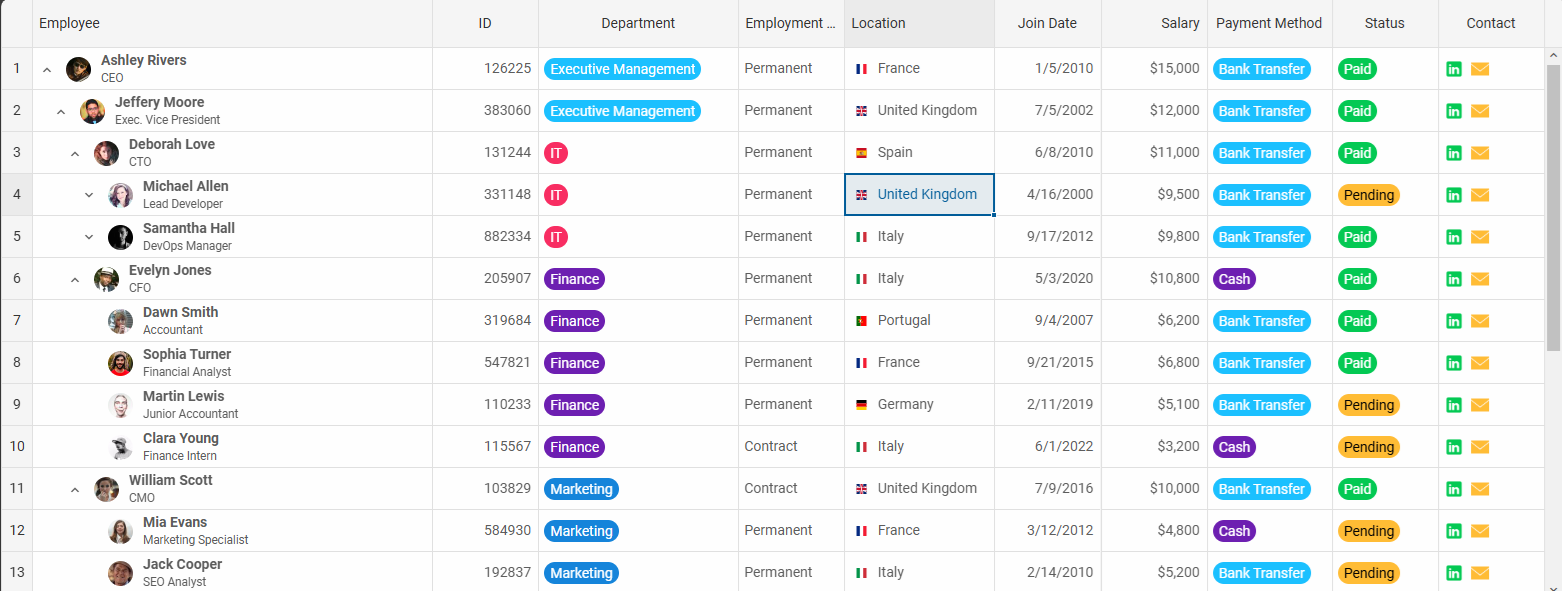Expand Michael Allen's row
Image resolution: width=1562 pixels, height=591 pixels.
pyautogui.click(x=89, y=196)
